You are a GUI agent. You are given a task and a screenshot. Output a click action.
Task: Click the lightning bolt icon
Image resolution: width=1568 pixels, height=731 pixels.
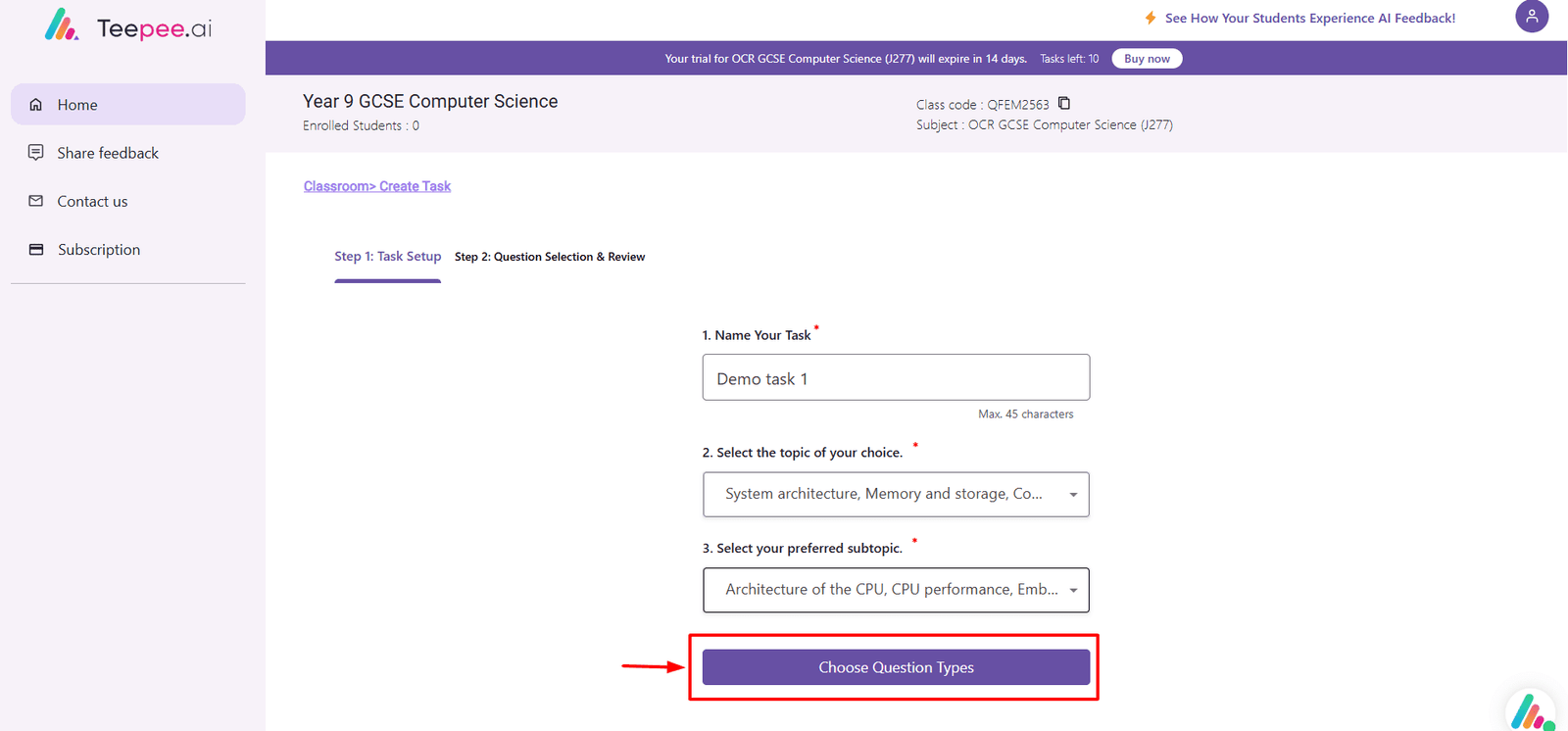point(1151,18)
